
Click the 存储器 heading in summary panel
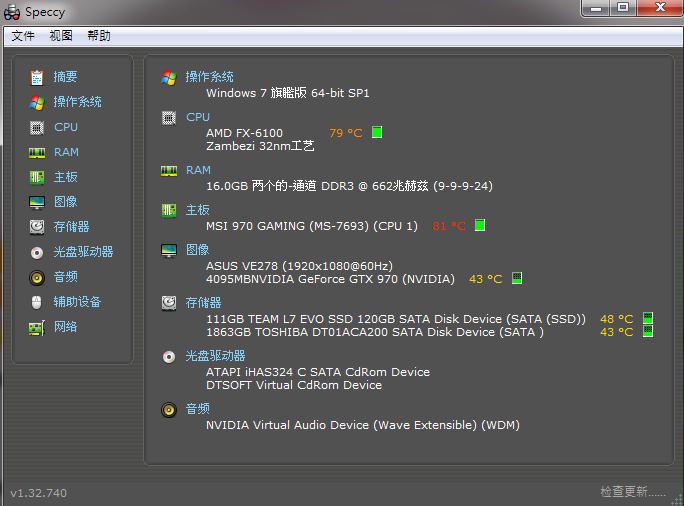tap(203, 303)
